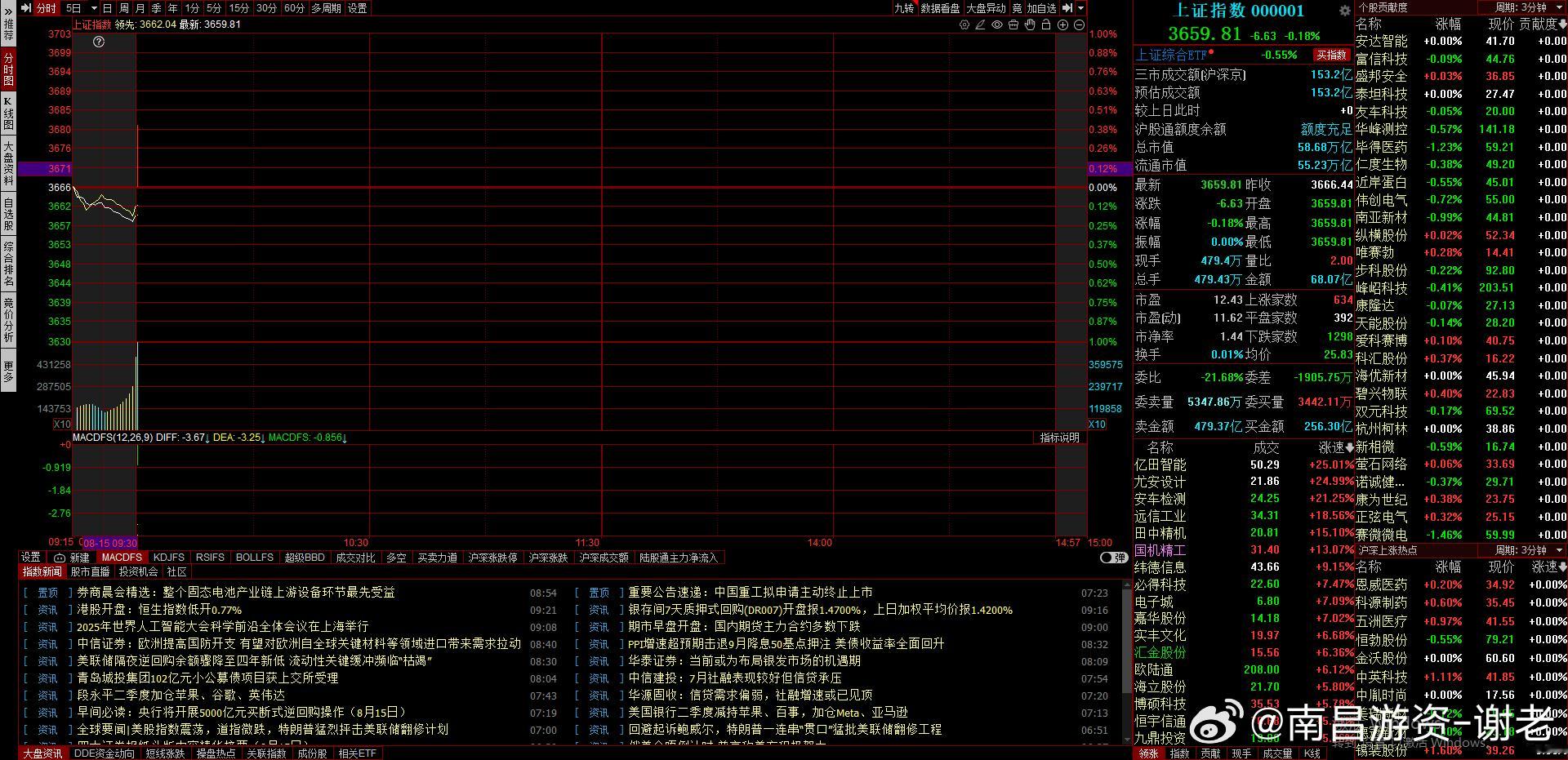Image resolution: width=1568 pixels, height=760 pixels.
Task: Switch to the 相关ETF bottom tab
Action: click(357, 753)
